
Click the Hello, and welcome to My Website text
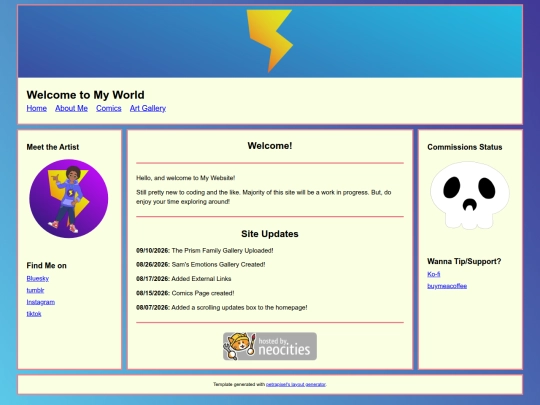point(186,178)
